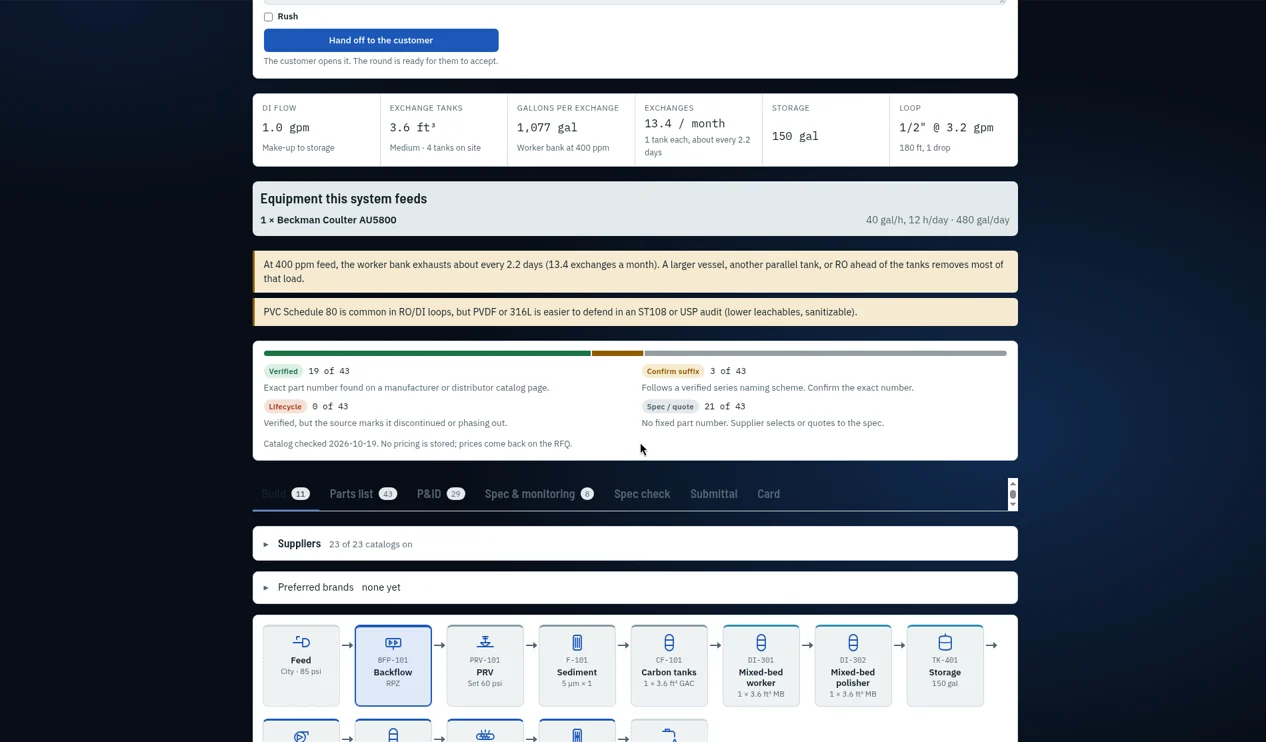Click the 0 of 43 lifecycle count
The height and width of the screenshot is (742, 1266).
coord(330,407)
